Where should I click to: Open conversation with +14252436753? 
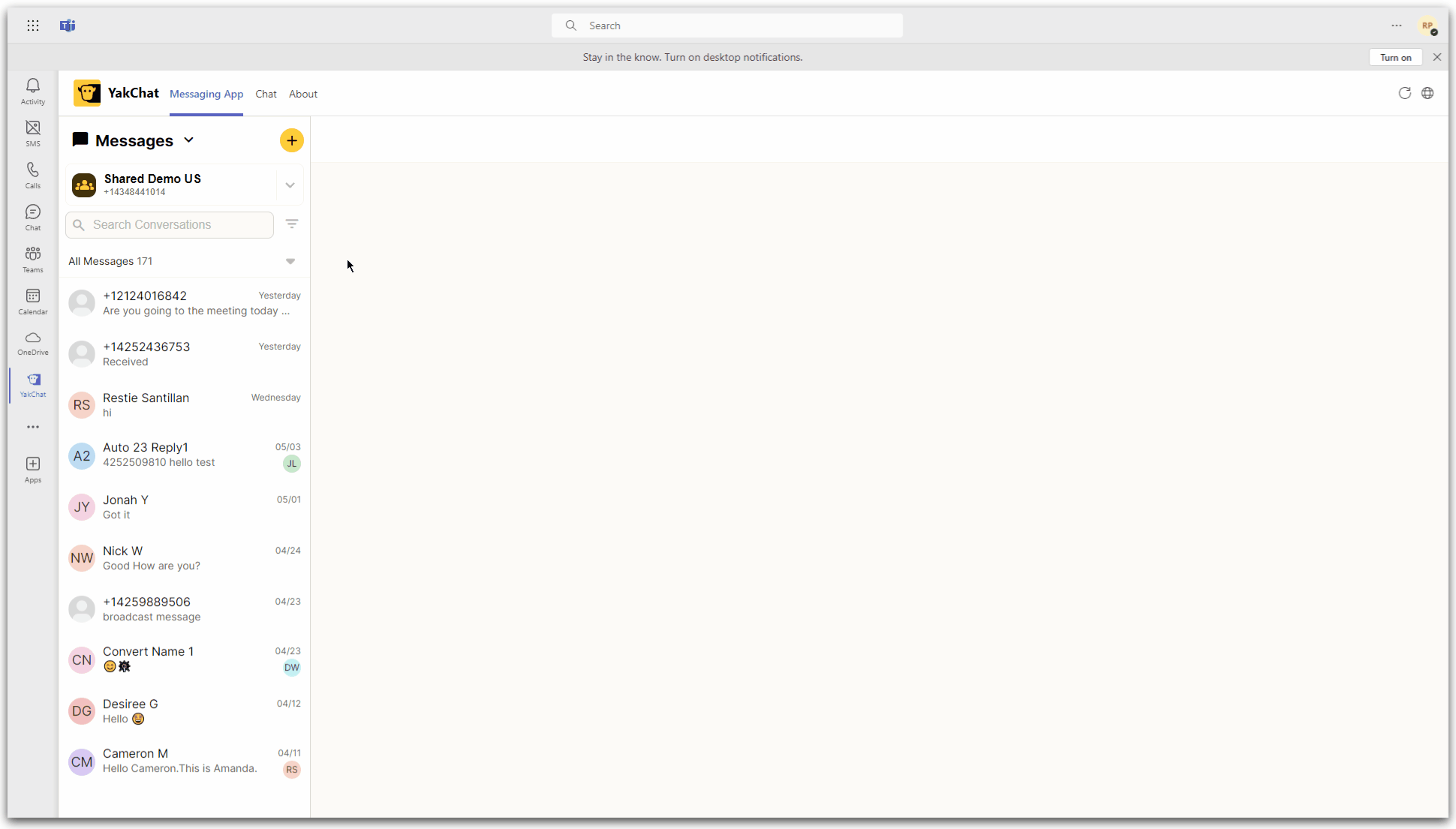point(185,354)
